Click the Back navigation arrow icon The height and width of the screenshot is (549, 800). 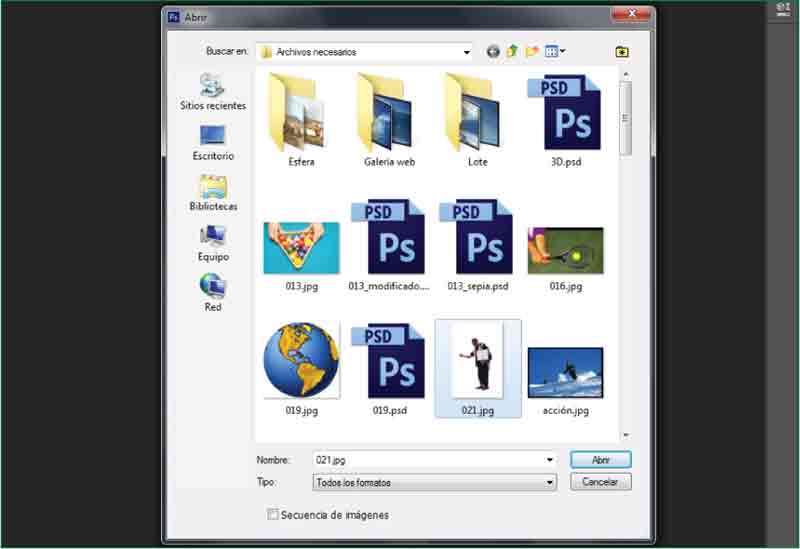point(493,52)
